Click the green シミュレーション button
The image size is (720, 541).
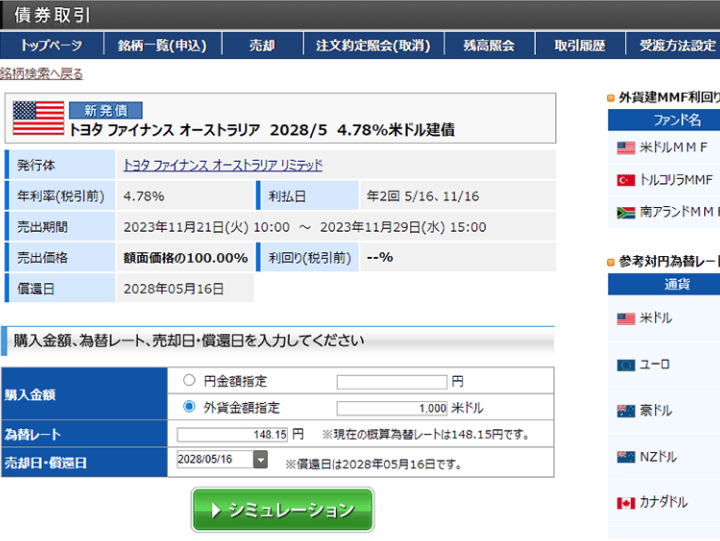282,510
